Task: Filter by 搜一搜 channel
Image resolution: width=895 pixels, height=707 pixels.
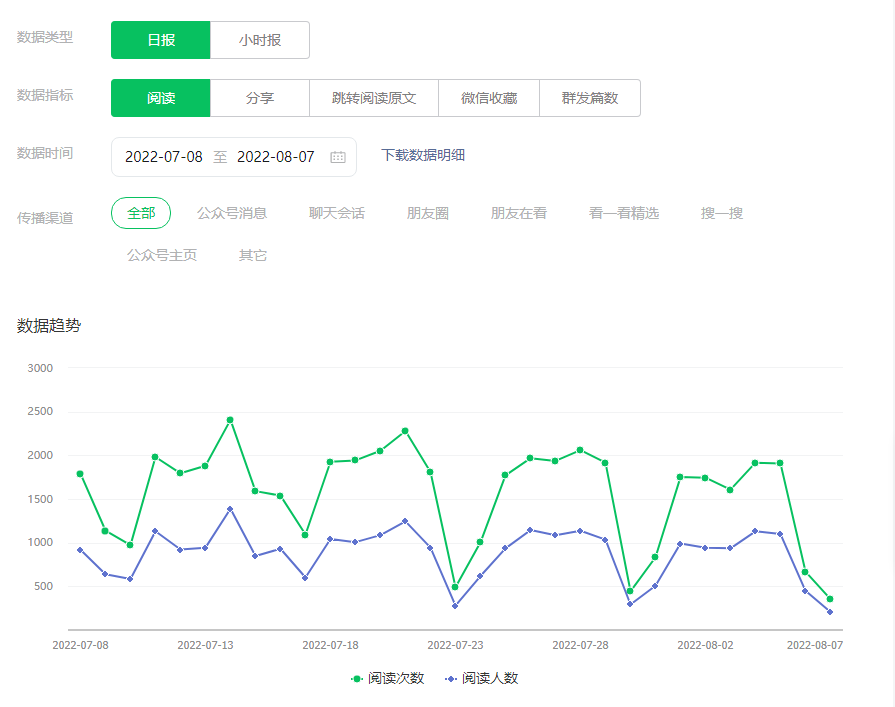Action: pyautogui.click(x=721, y=213)
